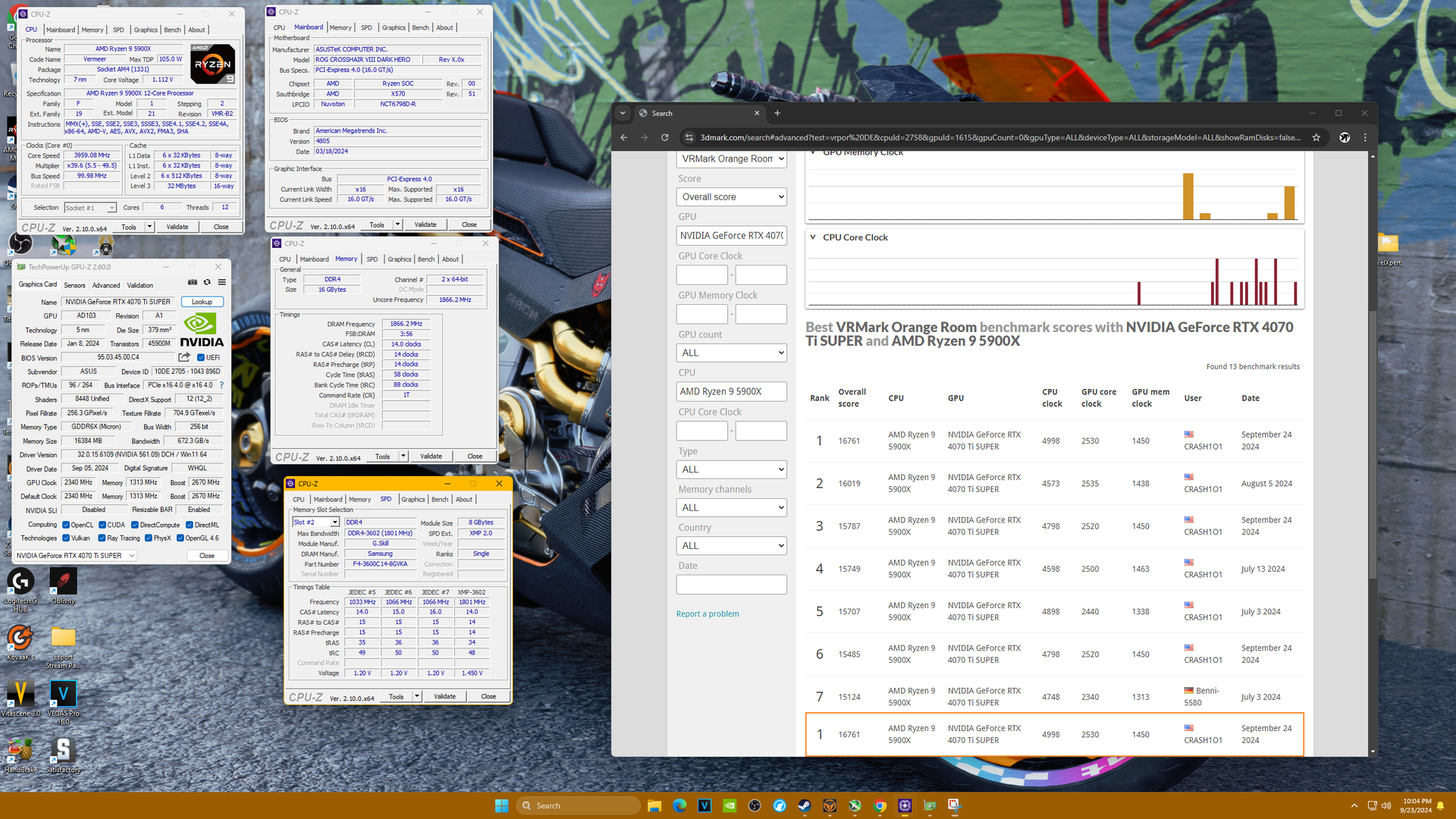This screenshot has width=1456, height=819.
Task: Collapse the CPU Core Clock chart section
Action: coord(813,237)
